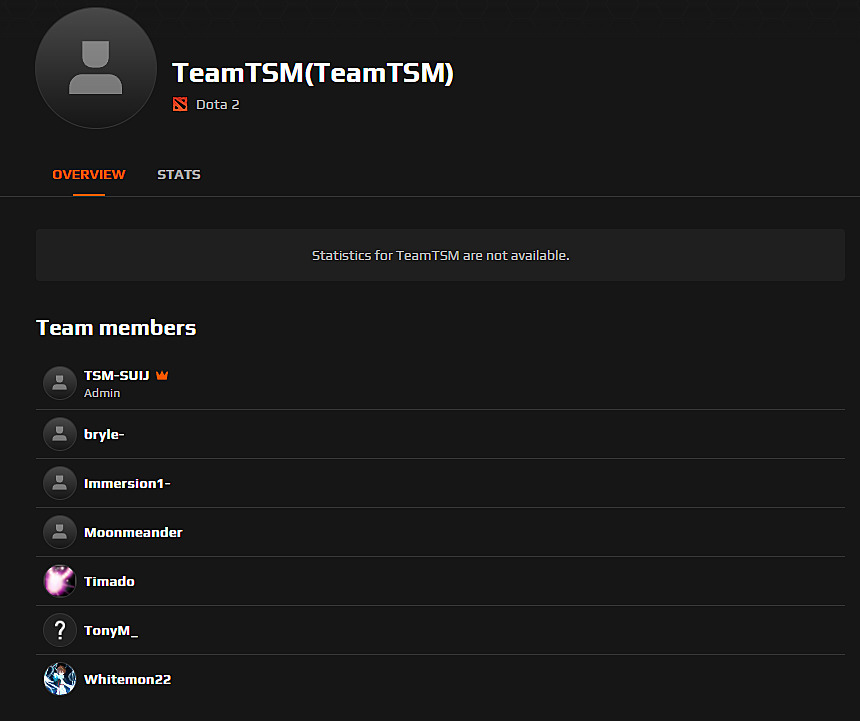Open Whitemon22's player profile
The image size is (860, 721).
click(x=127, y=679)
